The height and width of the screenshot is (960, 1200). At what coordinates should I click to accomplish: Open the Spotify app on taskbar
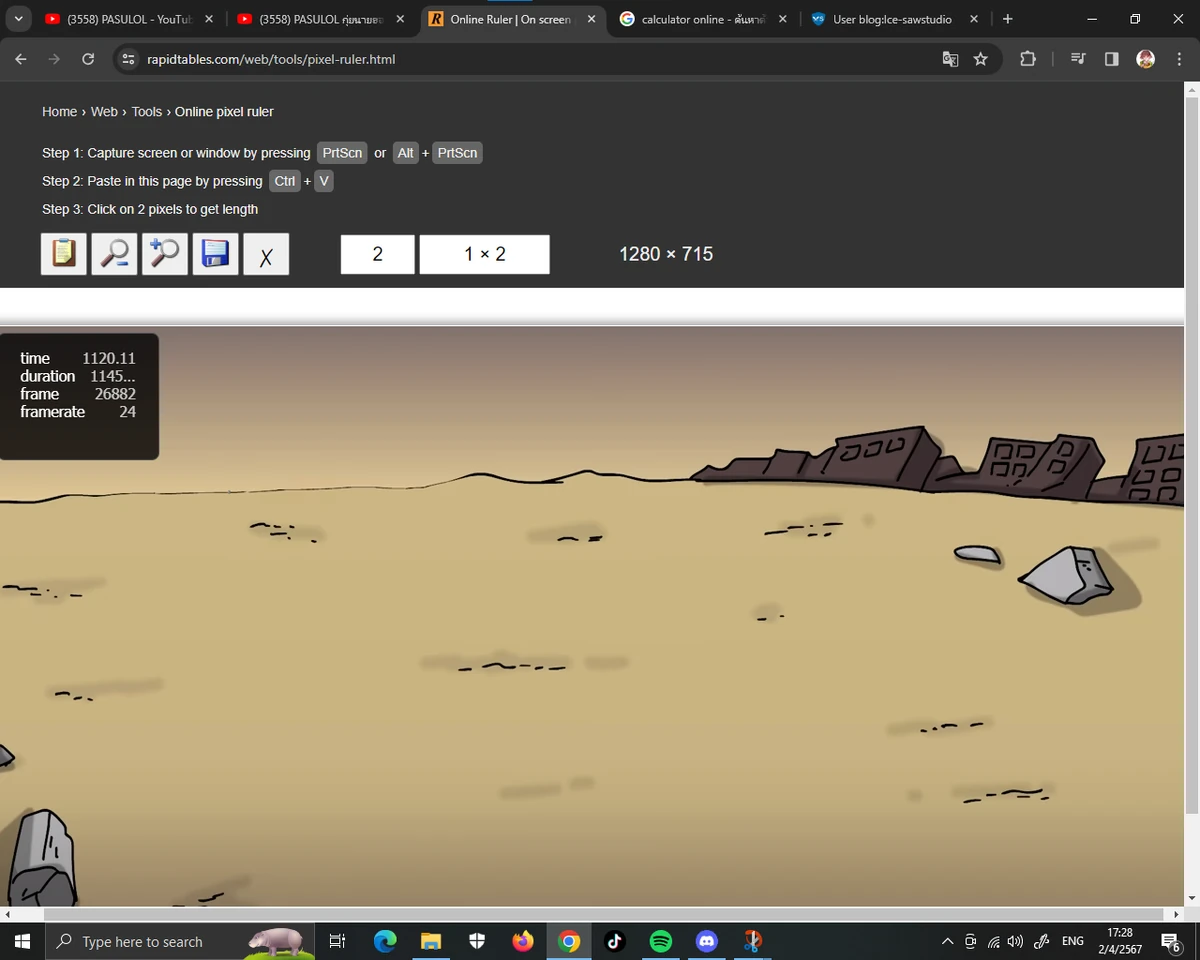[661, 941]
